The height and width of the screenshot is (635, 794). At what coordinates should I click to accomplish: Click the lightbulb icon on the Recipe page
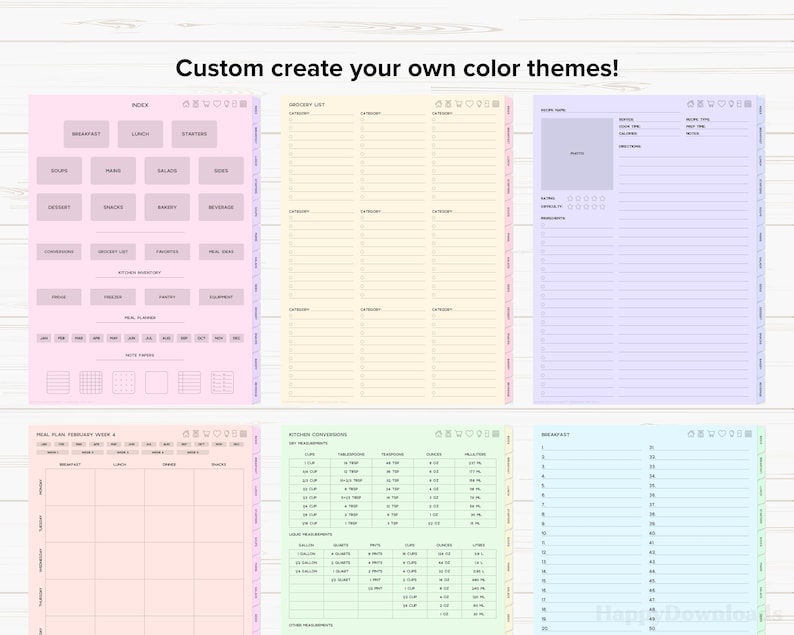(731, 104)
